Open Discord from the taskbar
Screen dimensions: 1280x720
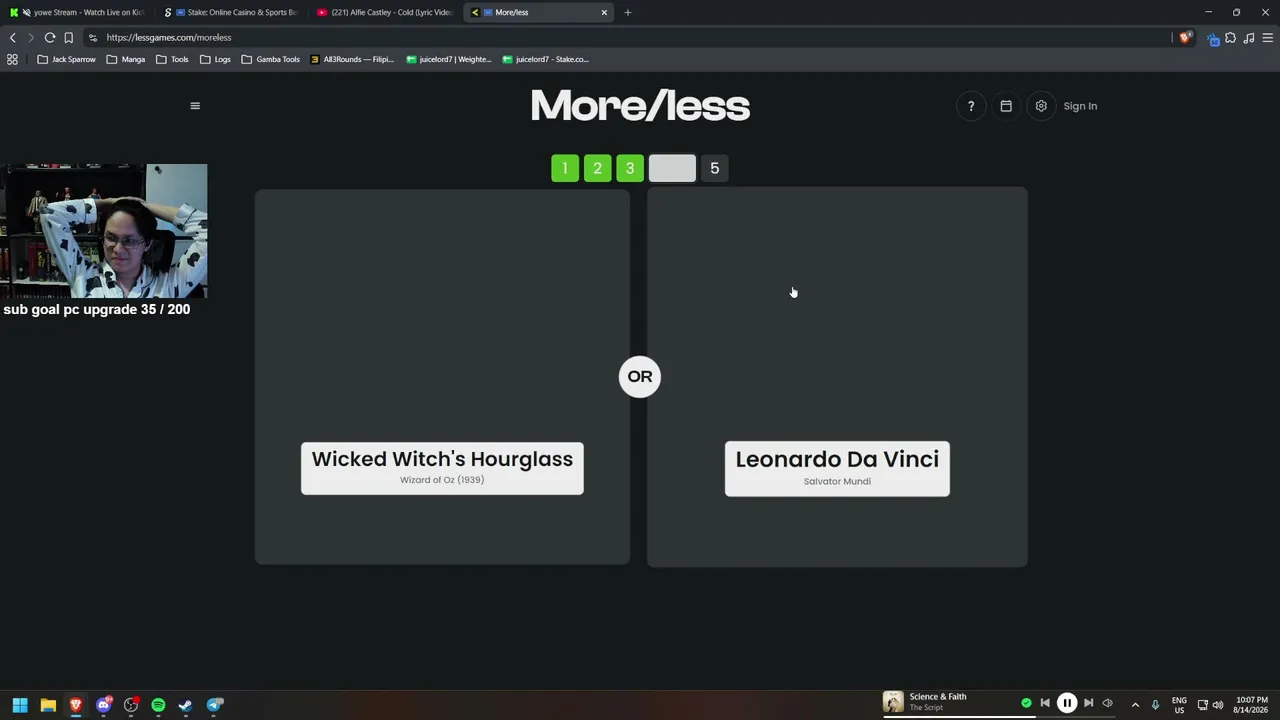(103, 705)
